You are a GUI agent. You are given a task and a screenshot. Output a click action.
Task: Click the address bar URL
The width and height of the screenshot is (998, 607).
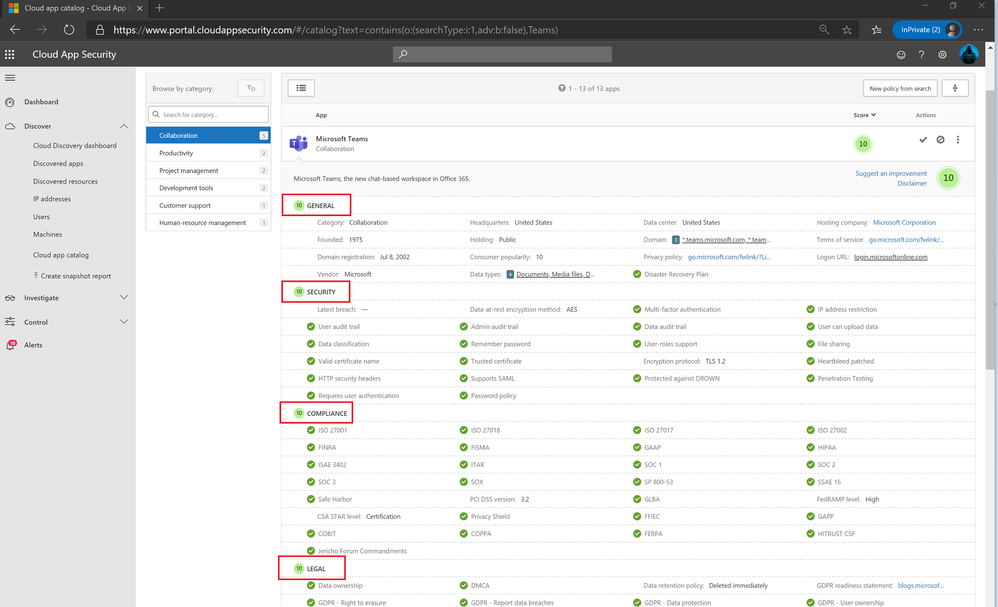335,30
